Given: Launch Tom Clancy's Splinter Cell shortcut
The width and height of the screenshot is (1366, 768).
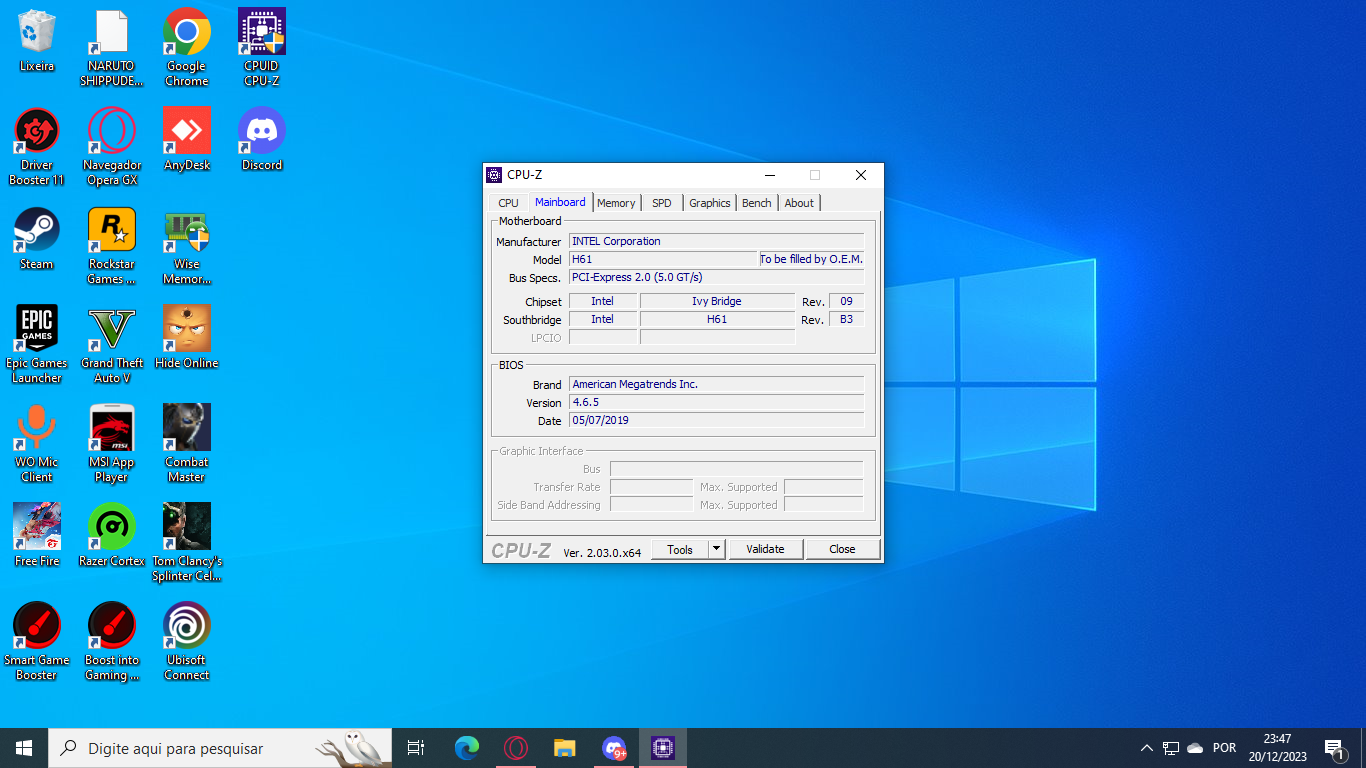Looking at the screenshot, I should (x=187, y=543).
